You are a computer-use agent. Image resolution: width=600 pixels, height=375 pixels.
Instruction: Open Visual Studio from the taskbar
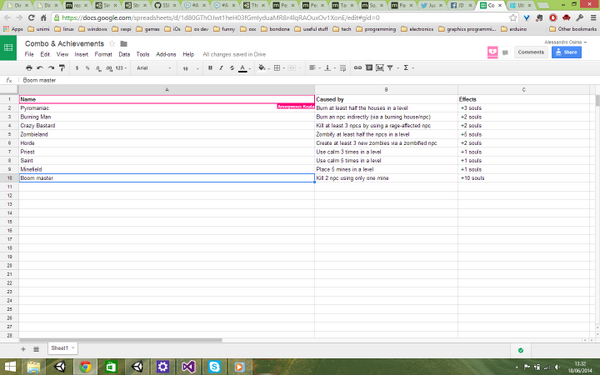click(x=188, y=367)
